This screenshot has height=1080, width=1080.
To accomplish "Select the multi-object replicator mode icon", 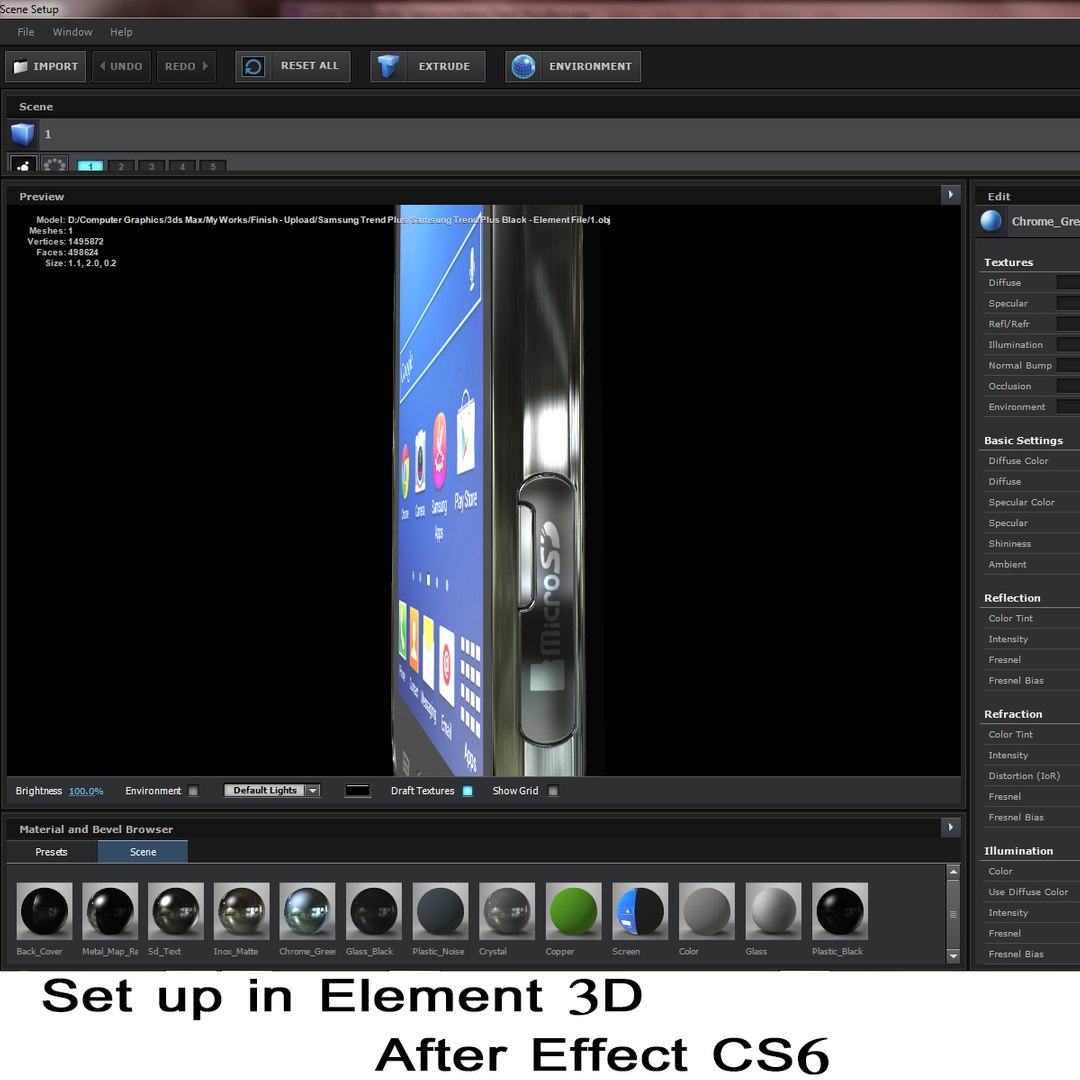I will 54,165.
